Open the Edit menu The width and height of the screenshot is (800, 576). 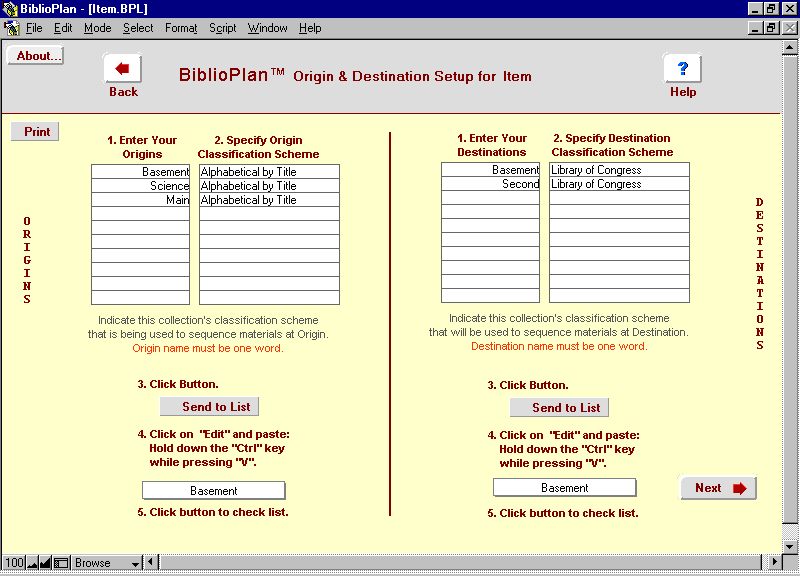click(x=63, y=28)
